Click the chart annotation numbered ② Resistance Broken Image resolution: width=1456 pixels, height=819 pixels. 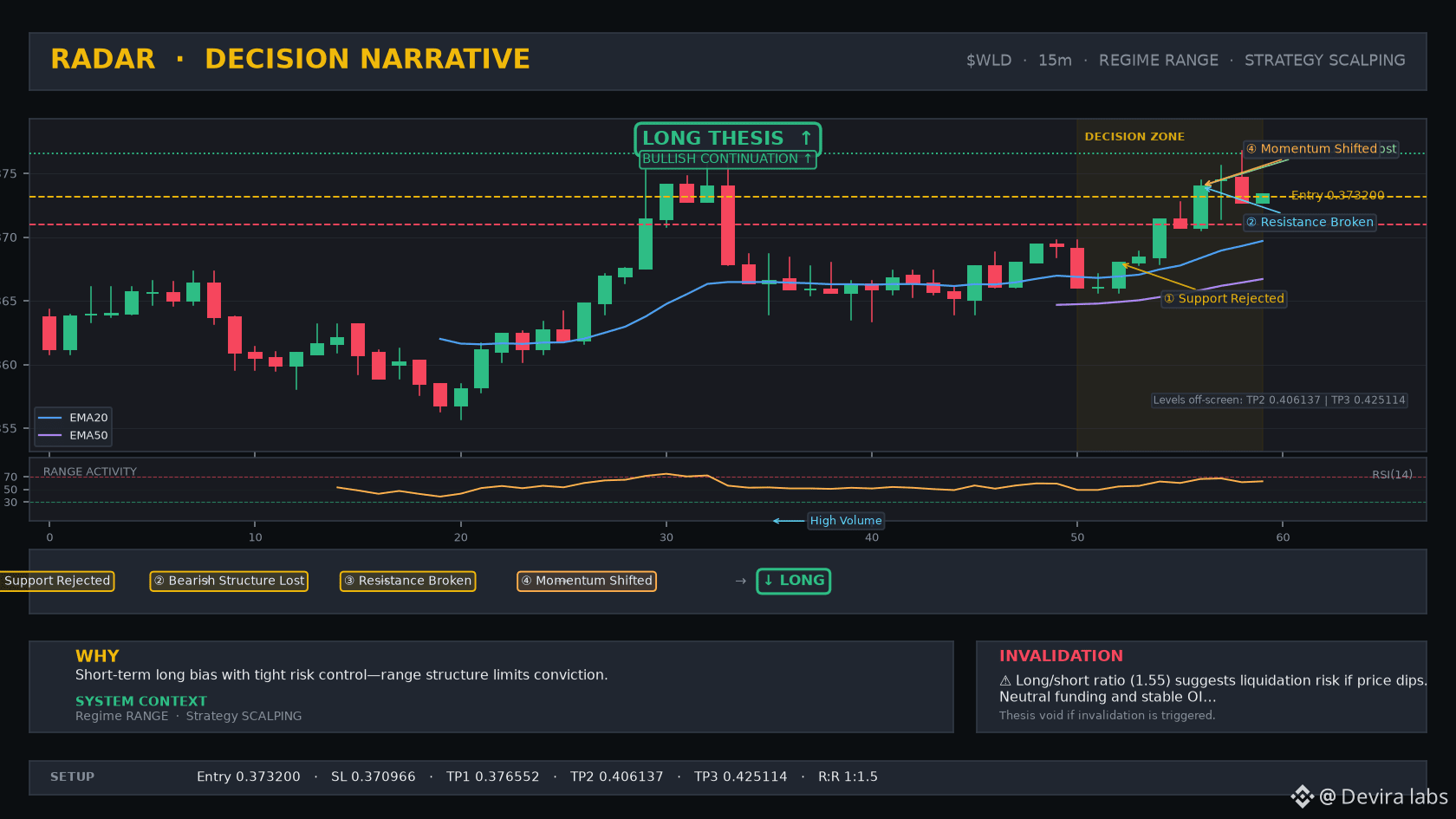pos(1310,223)
